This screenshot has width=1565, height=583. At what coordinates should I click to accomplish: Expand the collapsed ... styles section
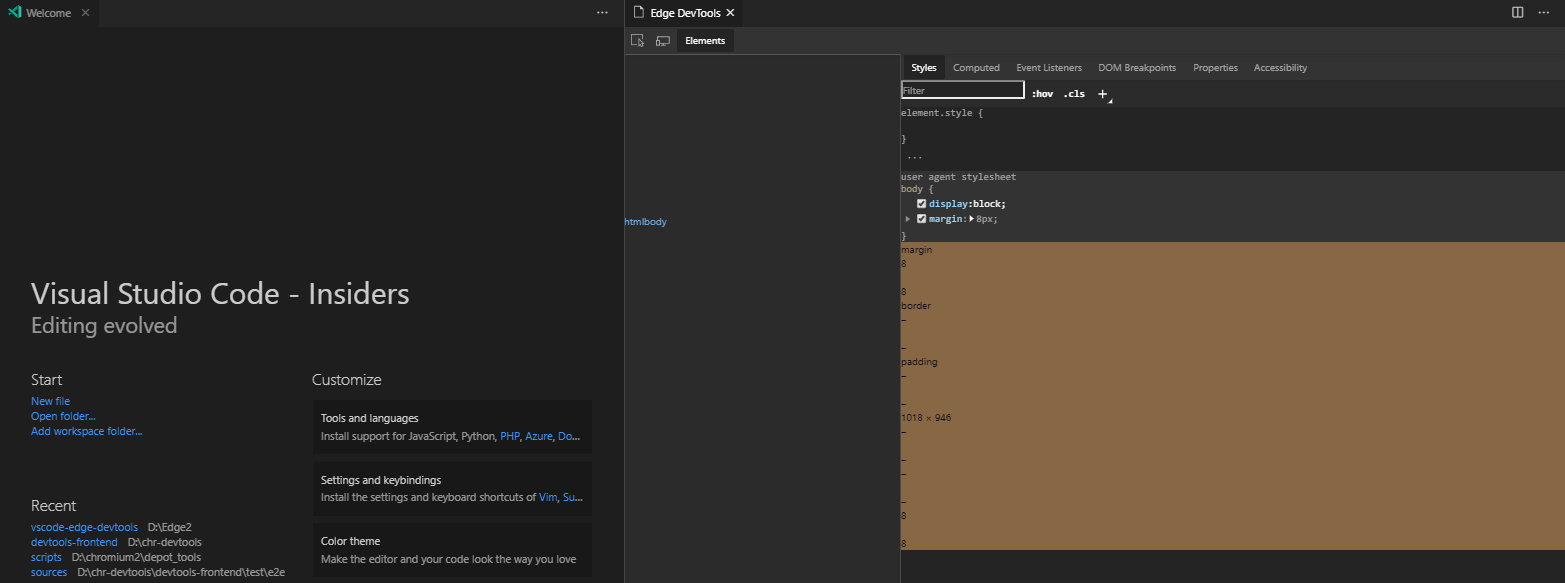tap(914, 155)
